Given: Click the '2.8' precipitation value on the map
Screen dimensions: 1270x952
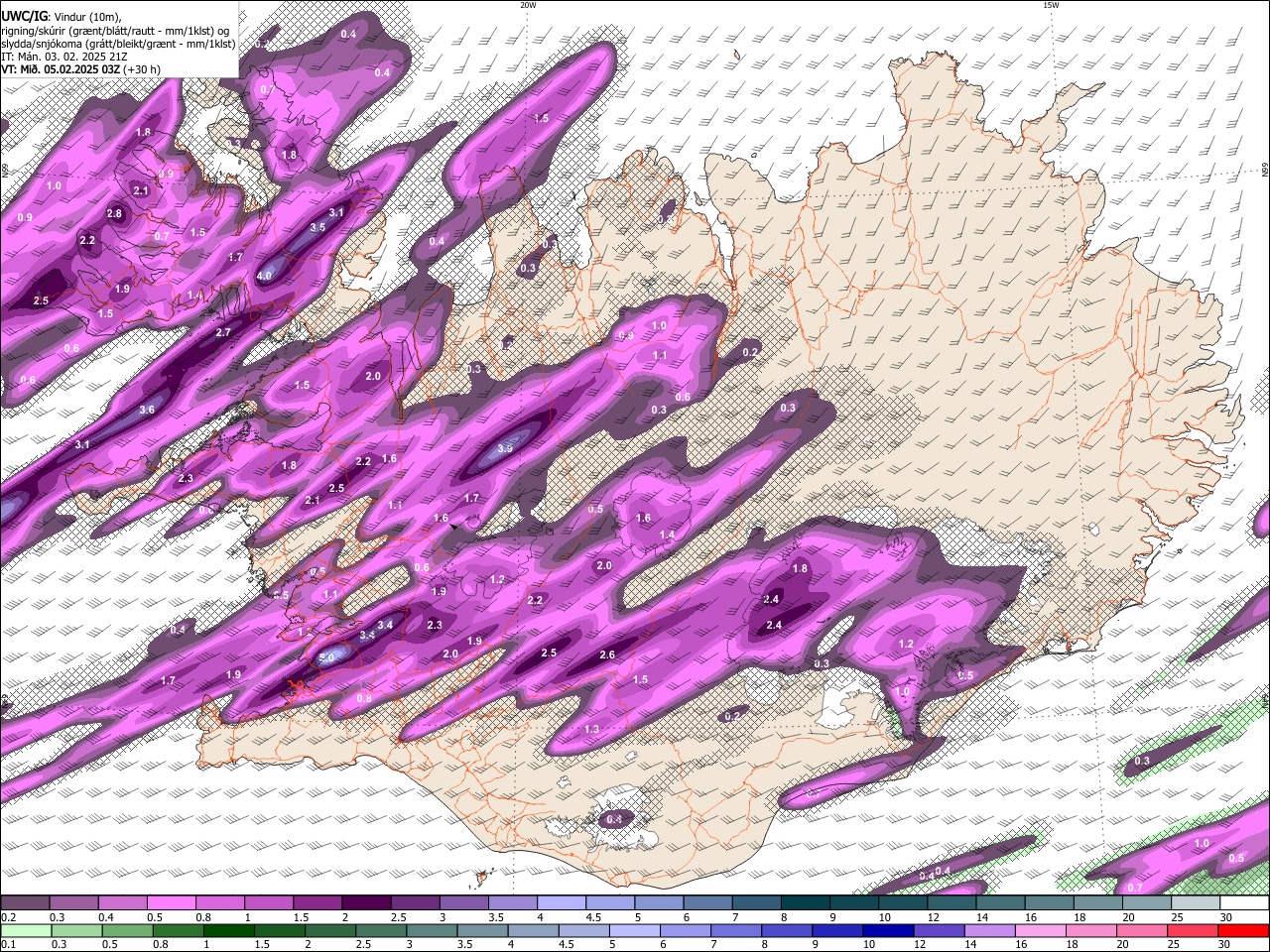Looking at the screenshot, I should click(115, 213).
